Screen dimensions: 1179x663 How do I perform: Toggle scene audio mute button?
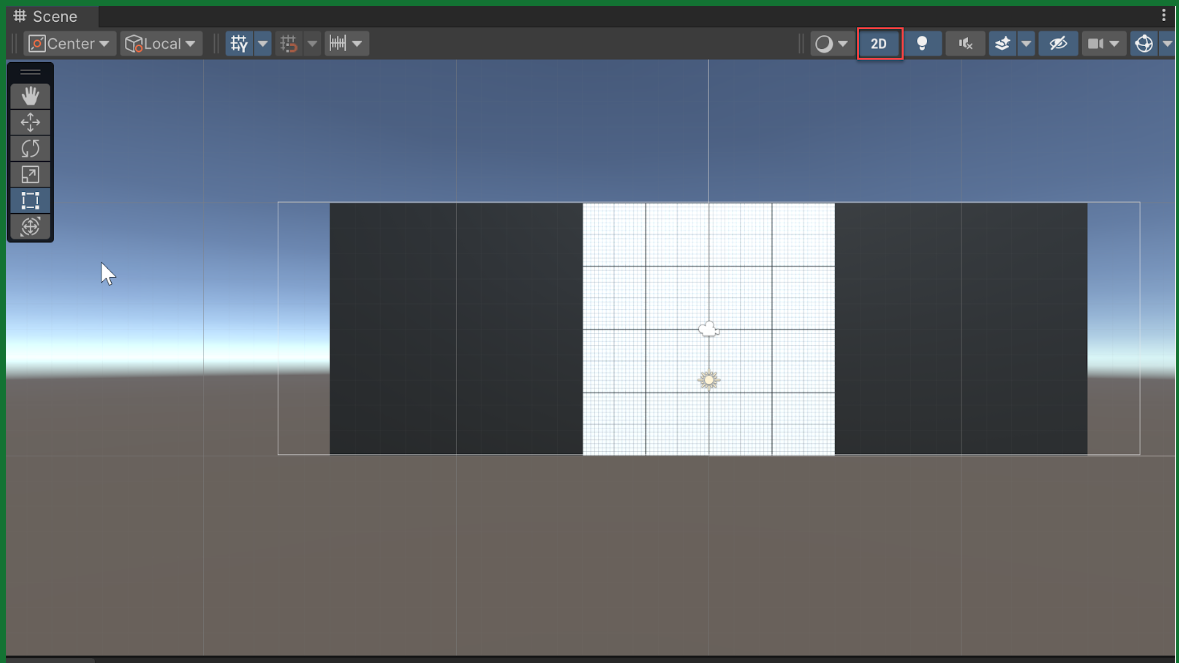click(965, 44)
